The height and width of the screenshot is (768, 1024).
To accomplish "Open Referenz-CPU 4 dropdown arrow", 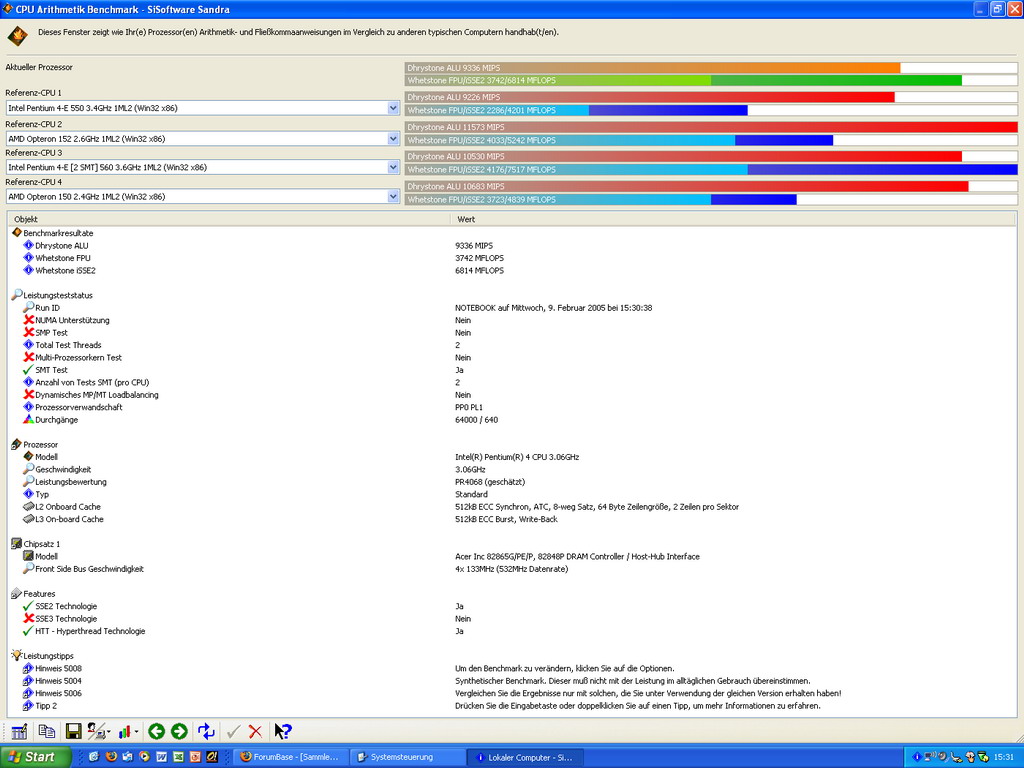I will pyautogui.click(x=393, y=196).
